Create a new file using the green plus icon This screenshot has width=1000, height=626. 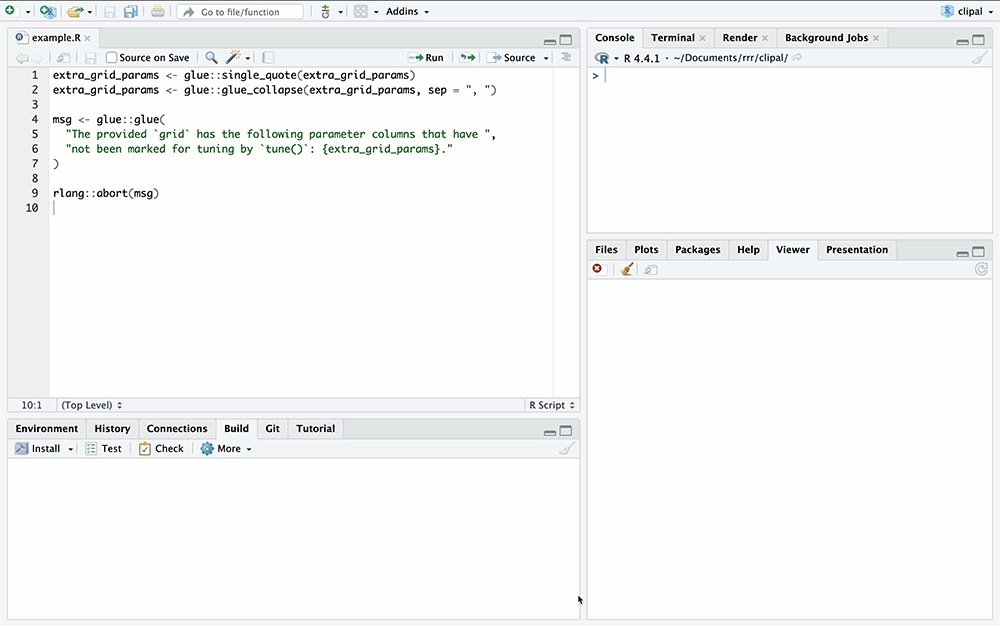(10, 10)
